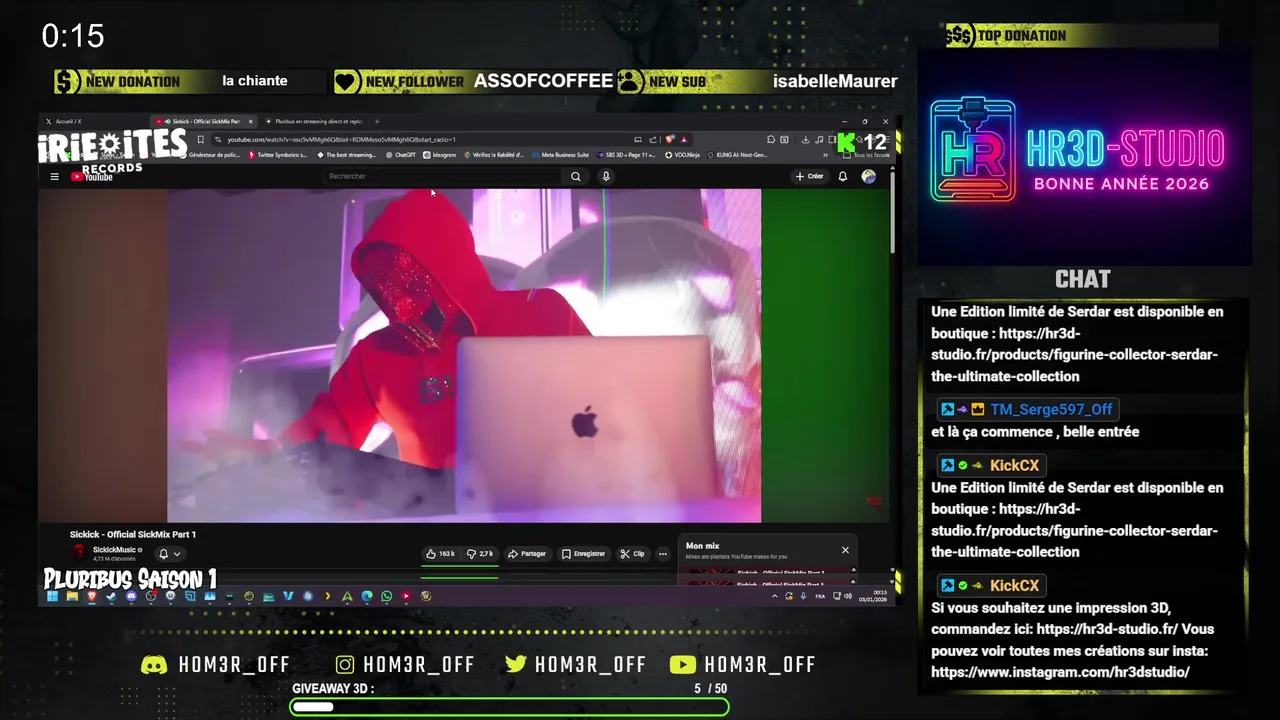Click the youtube.com address bar URL
Image resolution: width=1280 pixels, height=720 pixels.
point(341,139)
